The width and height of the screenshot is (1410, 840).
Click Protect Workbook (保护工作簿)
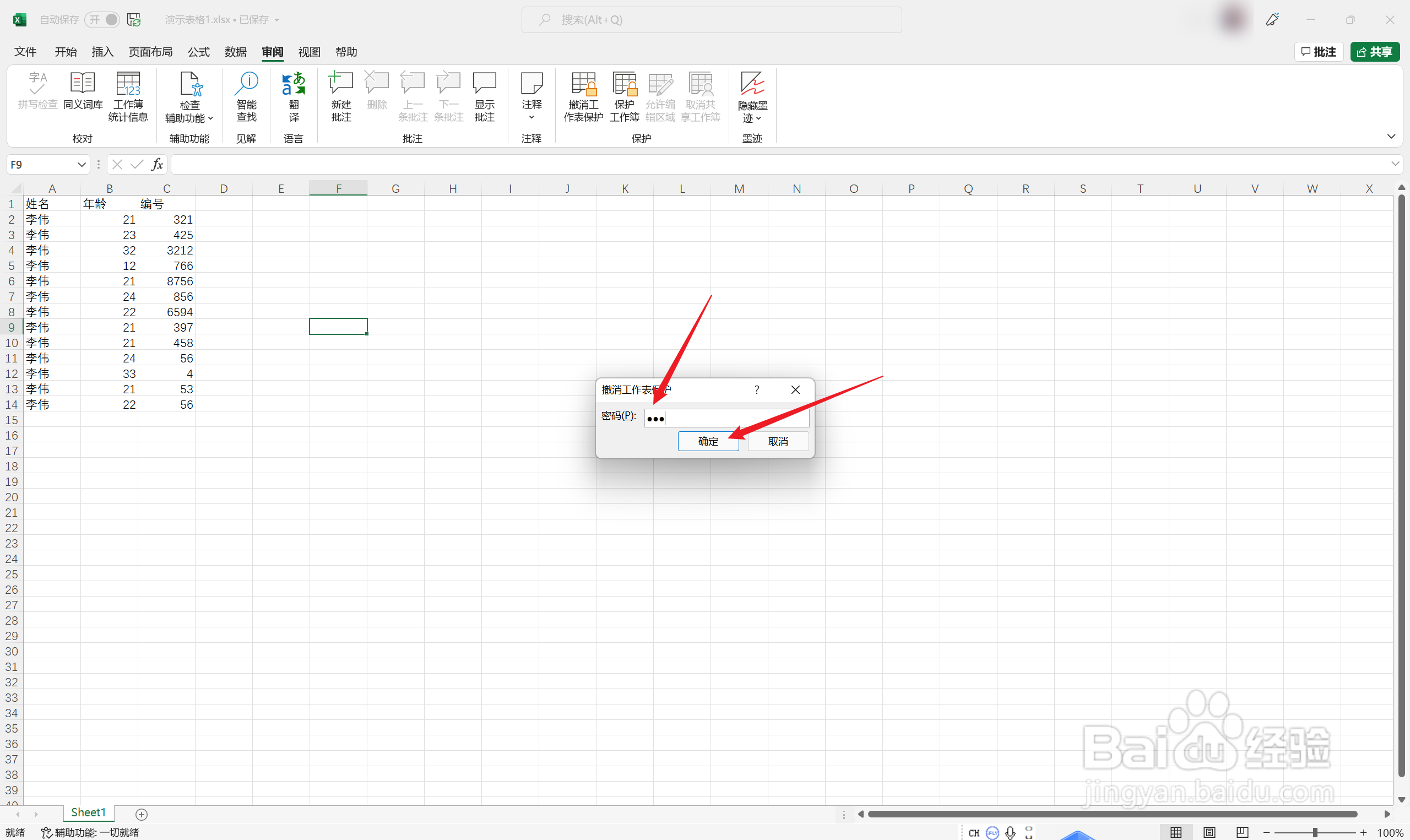click(x=625, y=96)
